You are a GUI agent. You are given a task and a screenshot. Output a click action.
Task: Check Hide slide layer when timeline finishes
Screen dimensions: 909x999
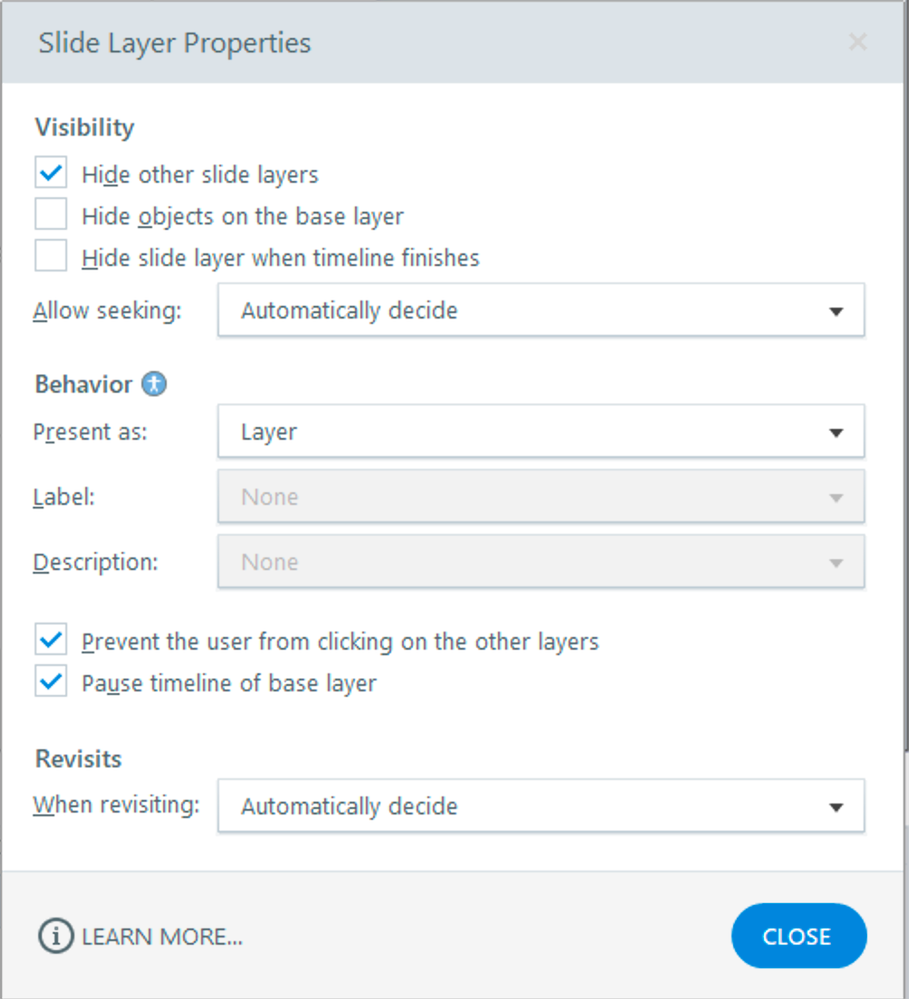[x=51, y=257]
